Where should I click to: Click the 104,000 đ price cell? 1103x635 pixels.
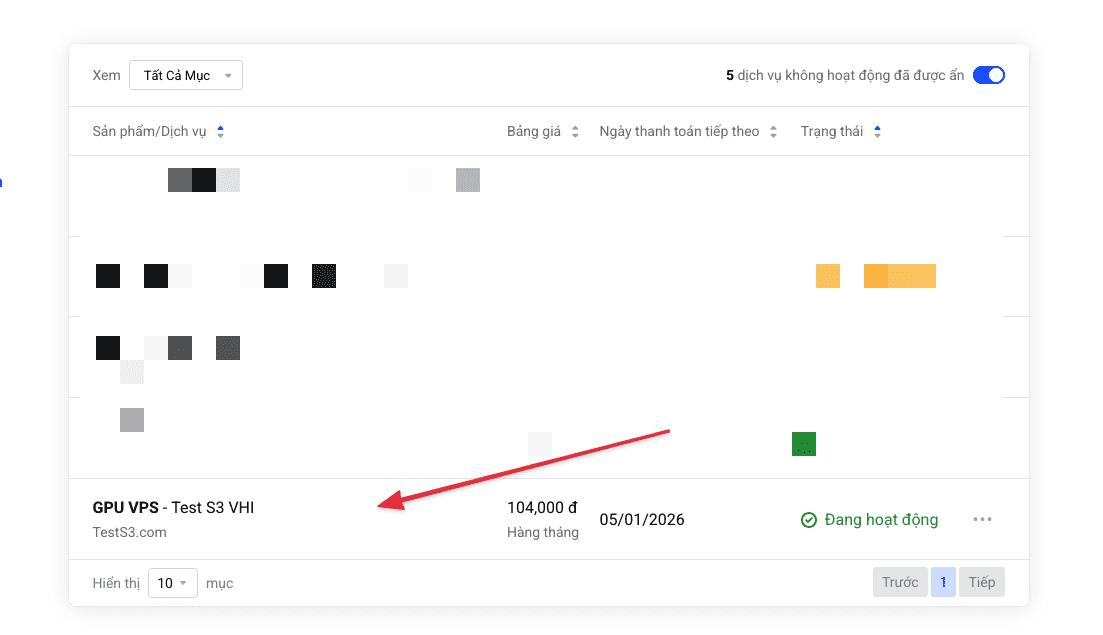pos(541,508)
